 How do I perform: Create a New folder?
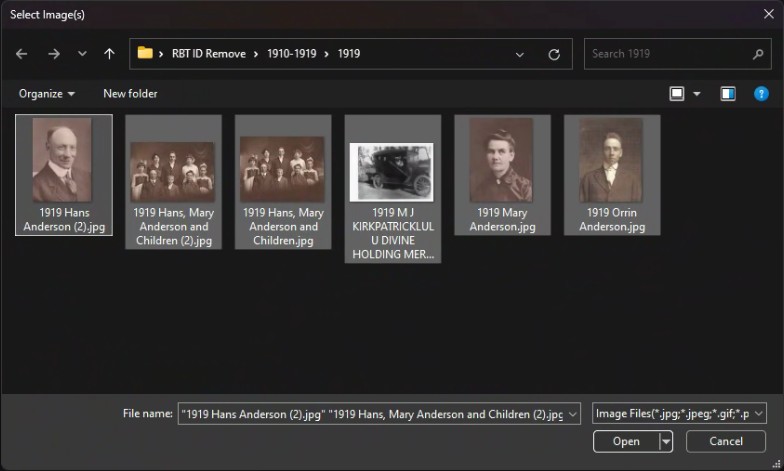[130, 94]
